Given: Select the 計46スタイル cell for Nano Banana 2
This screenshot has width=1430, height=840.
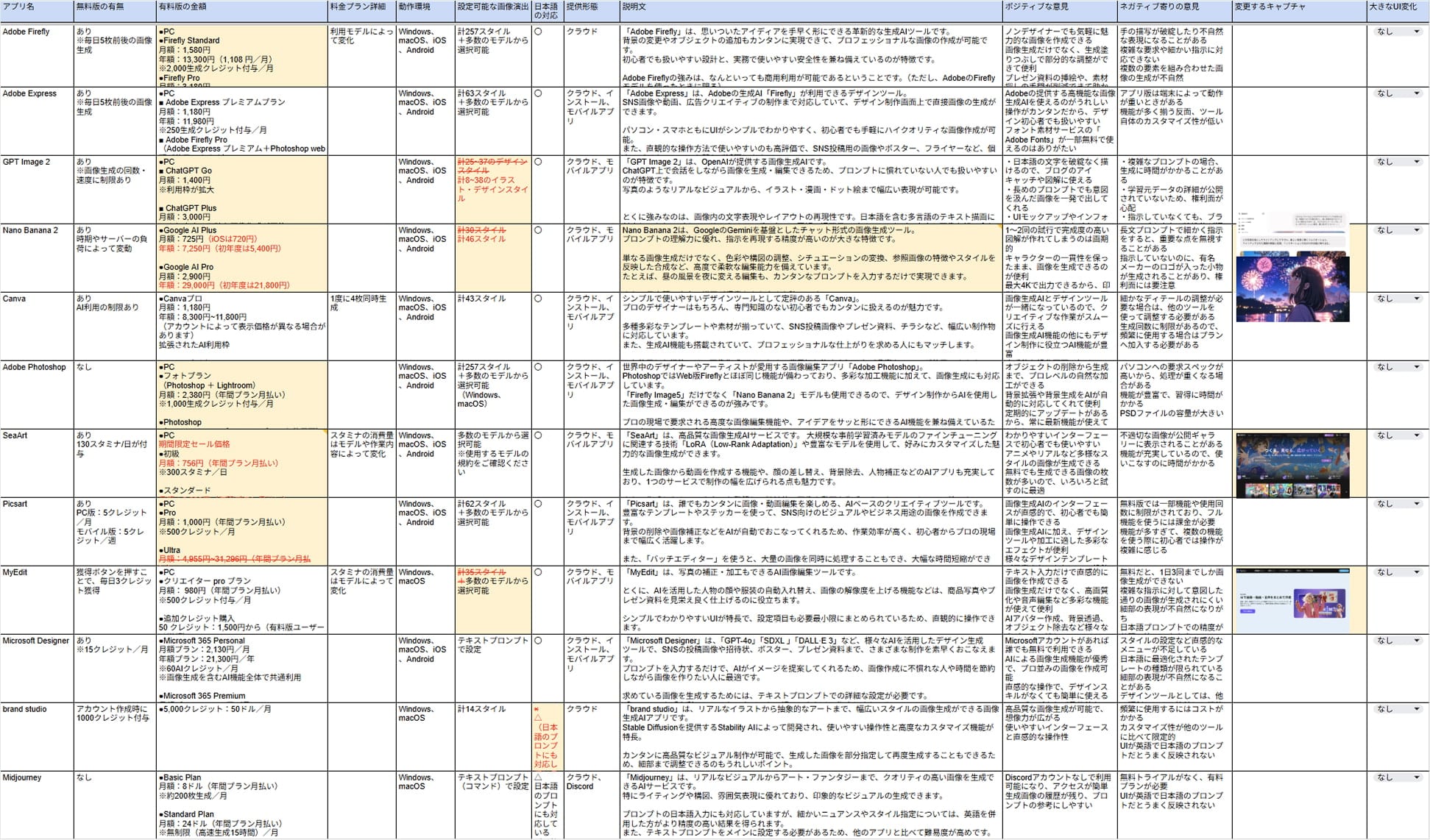Looking at the screenshot, I should (x=493, y=257).
